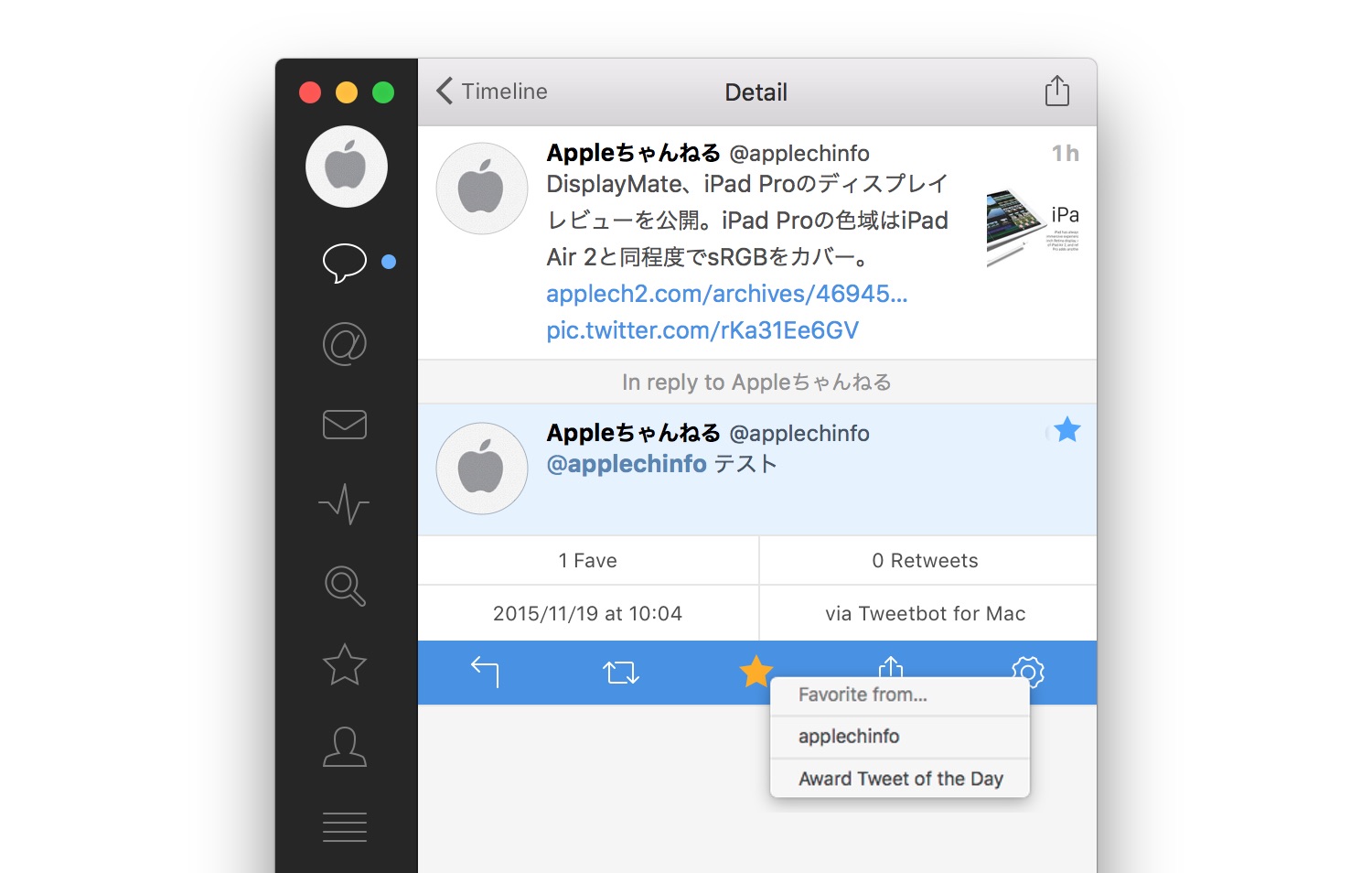Click the 2015/11/19 at 10:04 timestamp
The height and width of the screenshot is (873, 1372).
click(x=588, y=614)
